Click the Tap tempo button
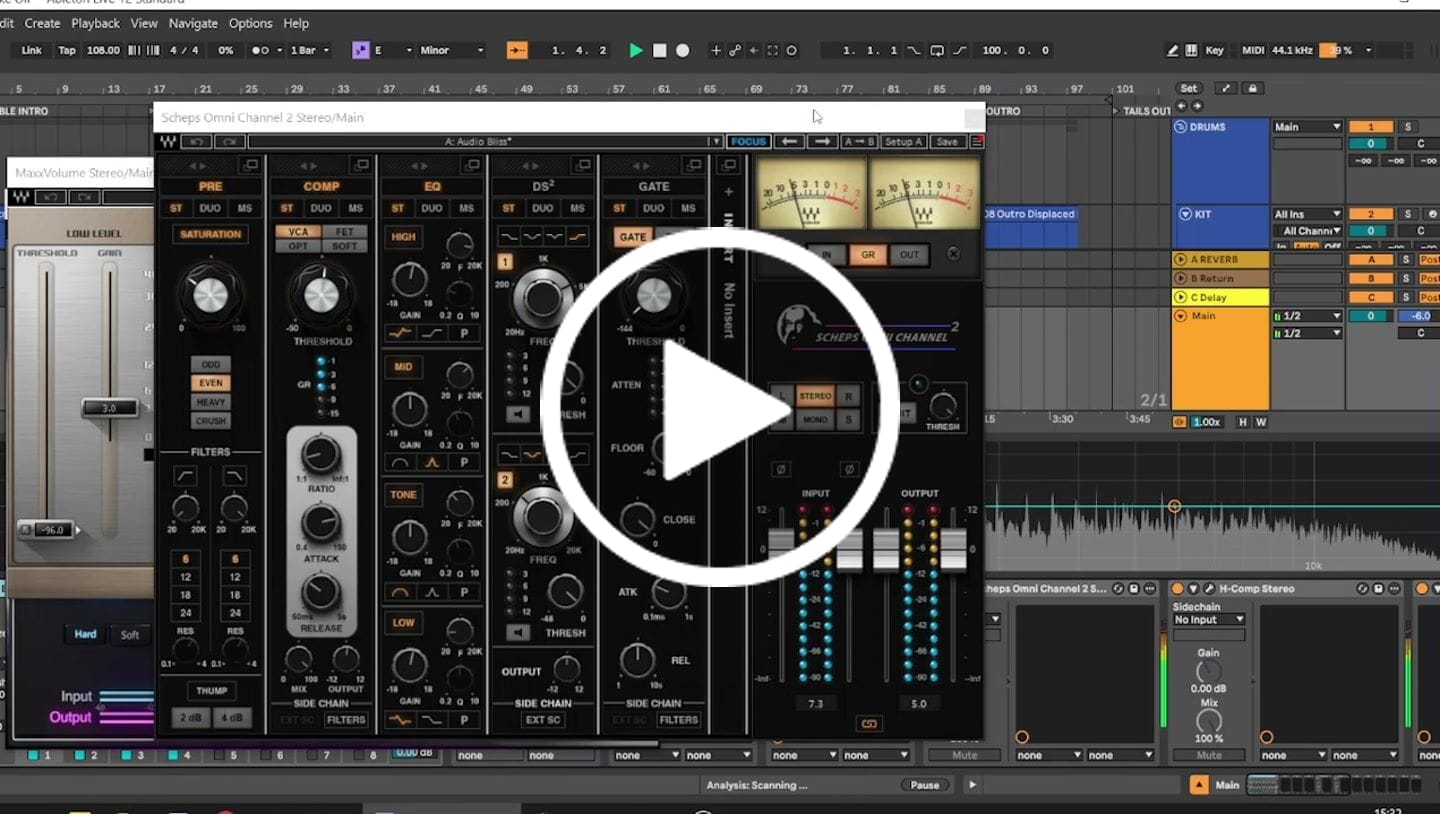 tap(67, 50)
